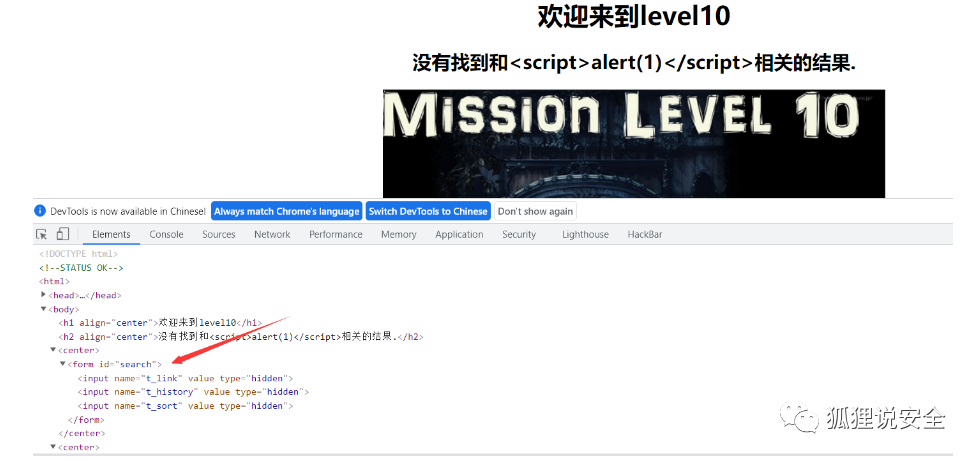The image size is (977, 461).
Task: Select the h2 align="center" element row
Action: 241,336
